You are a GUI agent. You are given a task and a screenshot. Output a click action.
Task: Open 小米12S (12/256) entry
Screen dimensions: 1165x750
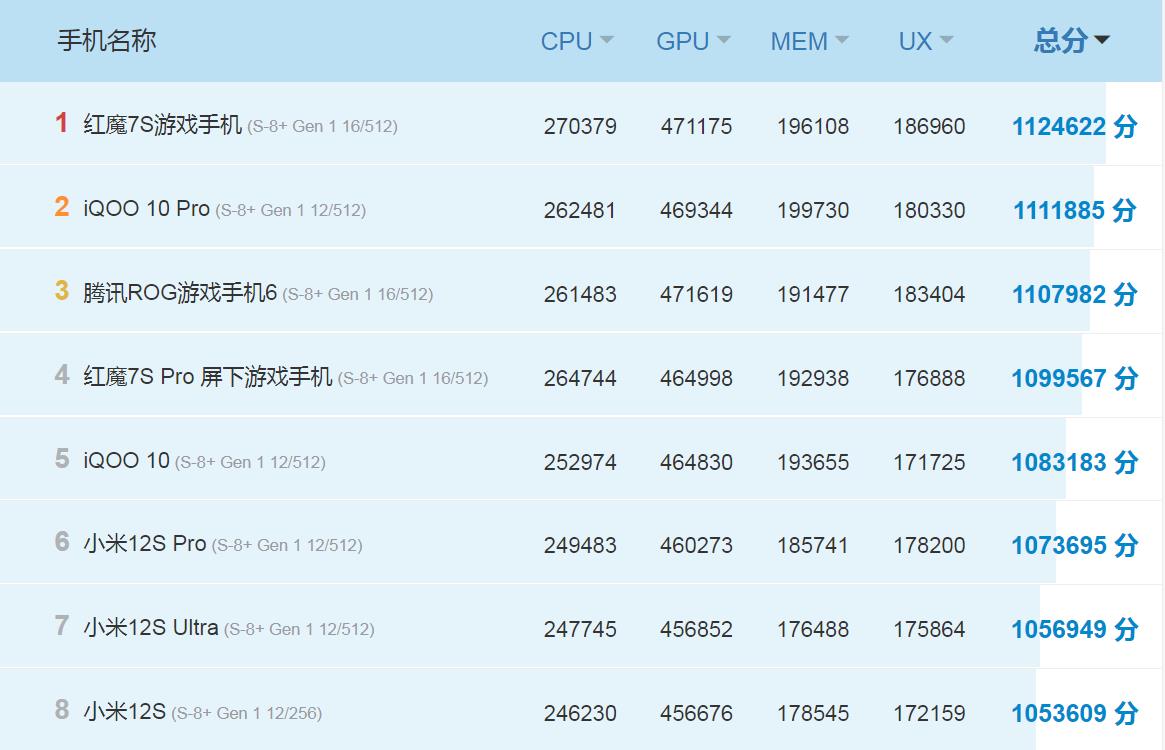click(202, 712)
